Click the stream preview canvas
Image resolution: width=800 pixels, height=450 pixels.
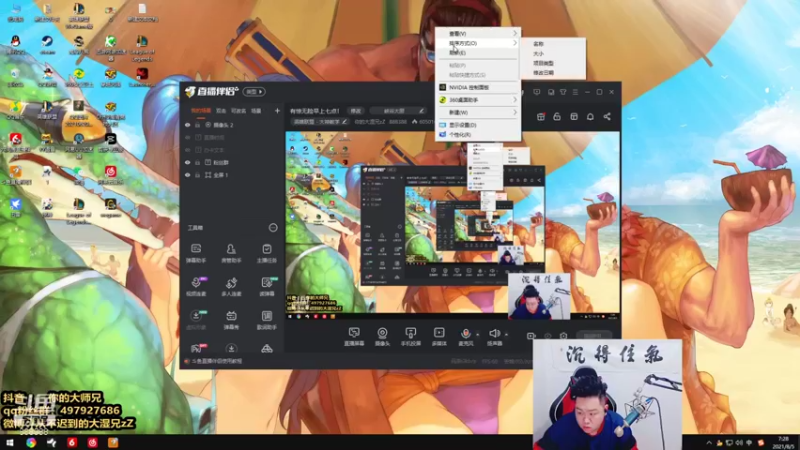(453, 224)
